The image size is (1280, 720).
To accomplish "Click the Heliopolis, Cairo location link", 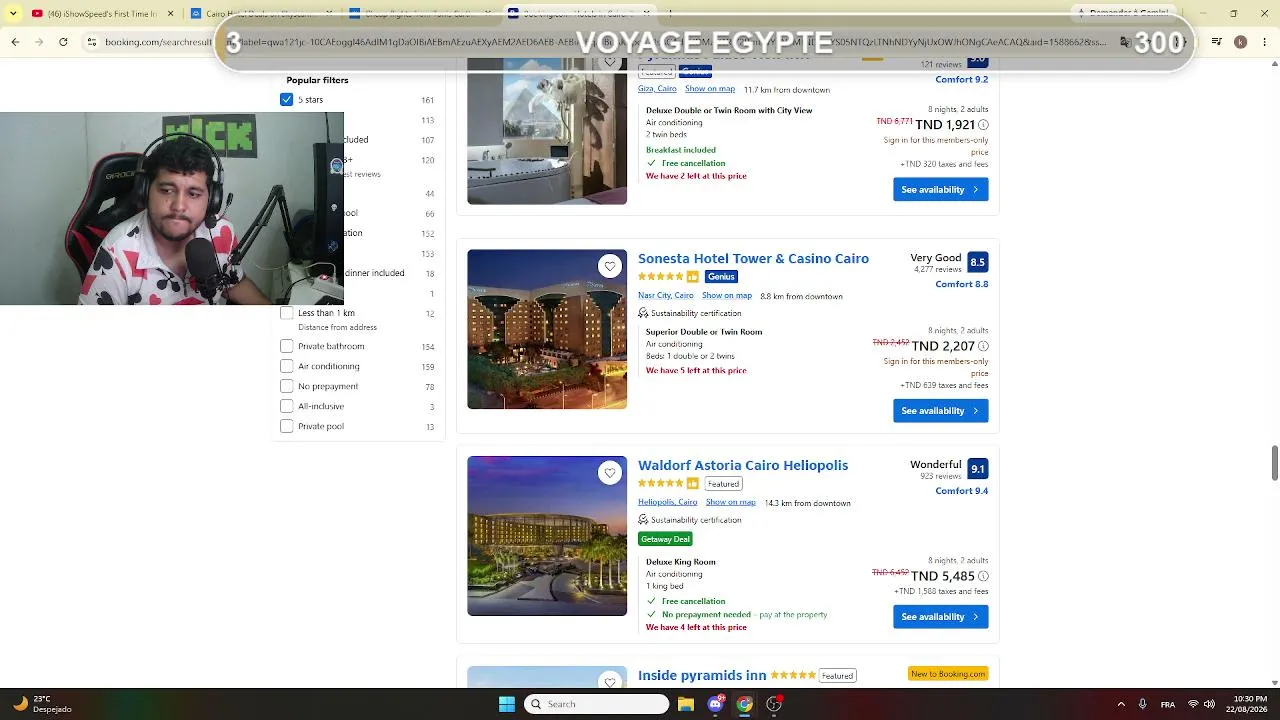I will coord(668,503).
